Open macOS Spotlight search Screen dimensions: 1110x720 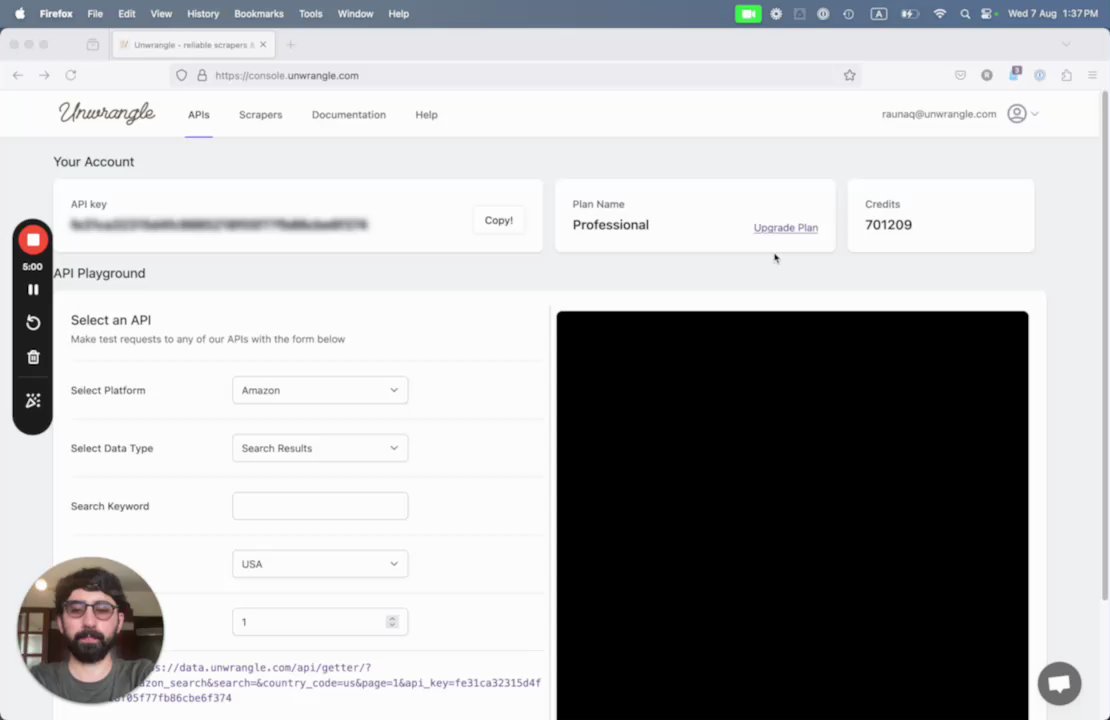964,13
